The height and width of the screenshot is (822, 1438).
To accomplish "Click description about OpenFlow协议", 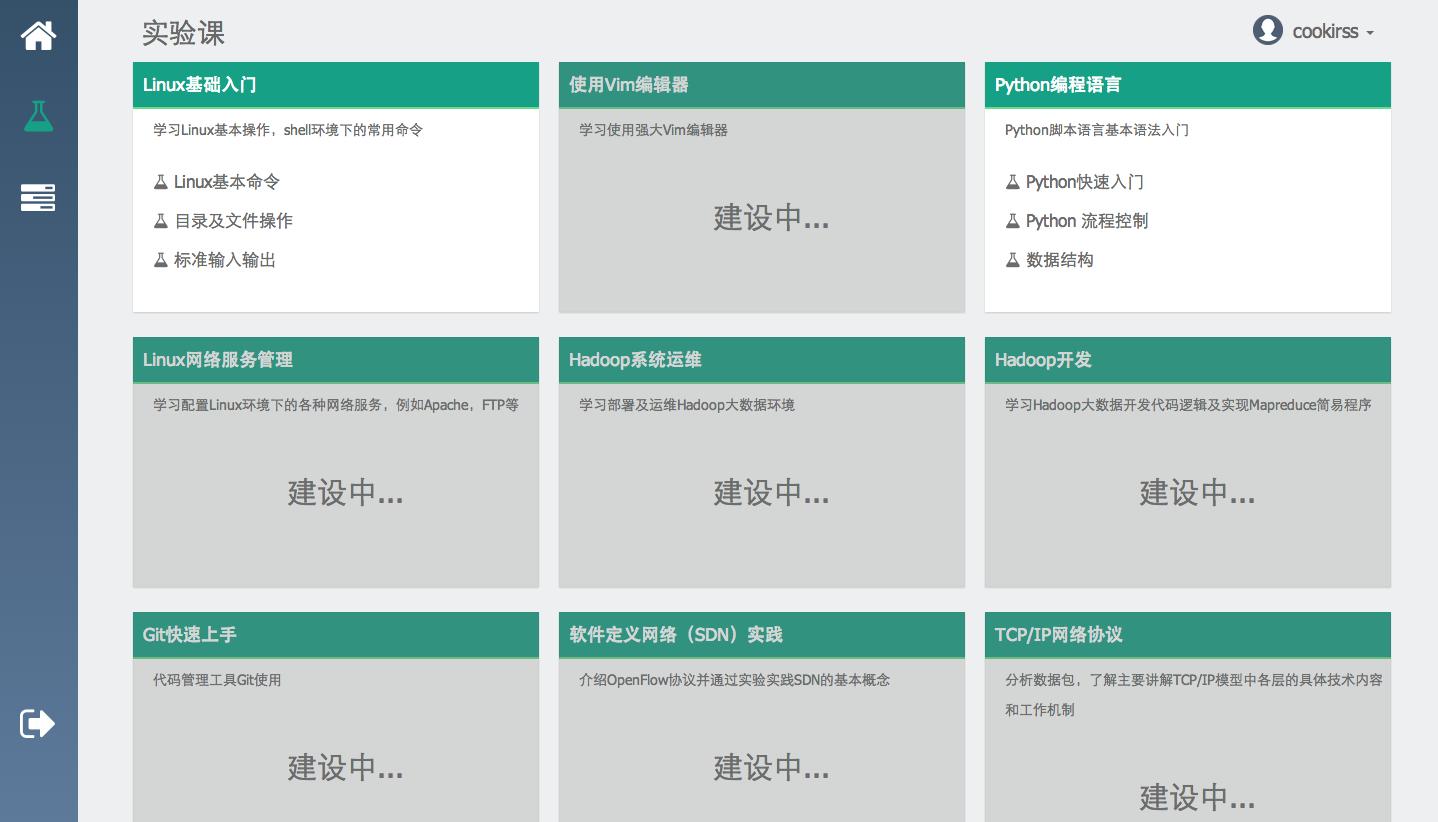I will pyautogui.click(x=735, y=680).
